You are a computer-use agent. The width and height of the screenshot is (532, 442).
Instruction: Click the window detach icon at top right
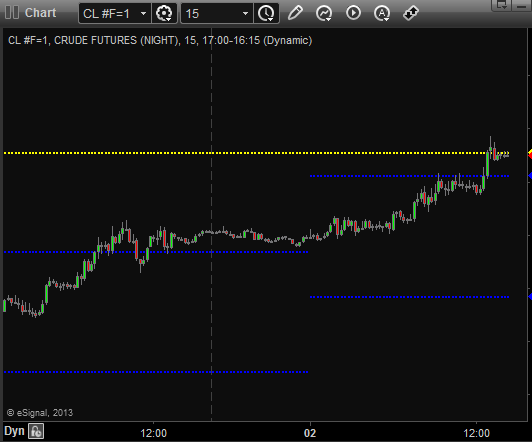(501, 5)
